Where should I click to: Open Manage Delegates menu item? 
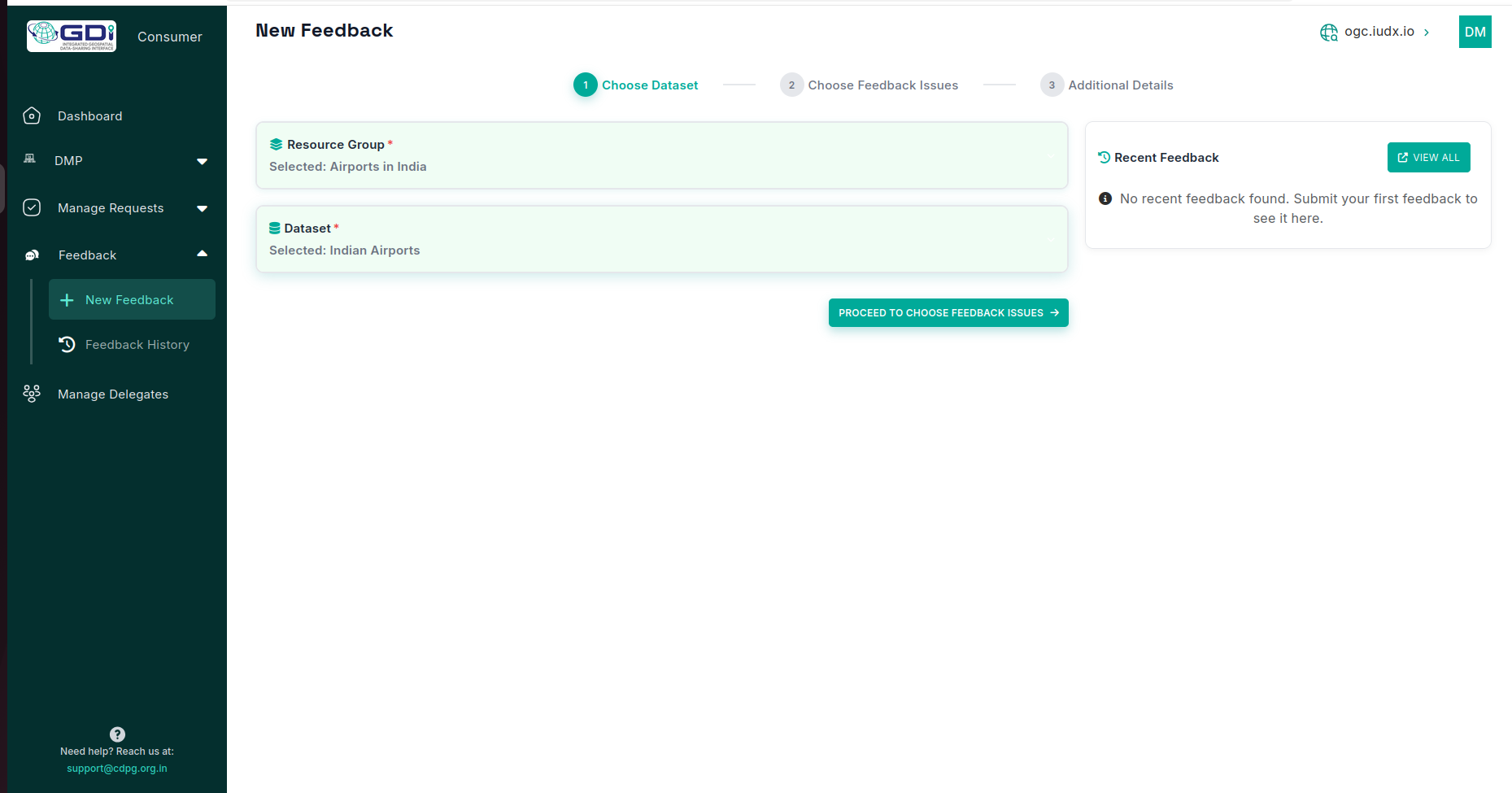[113, 394]
